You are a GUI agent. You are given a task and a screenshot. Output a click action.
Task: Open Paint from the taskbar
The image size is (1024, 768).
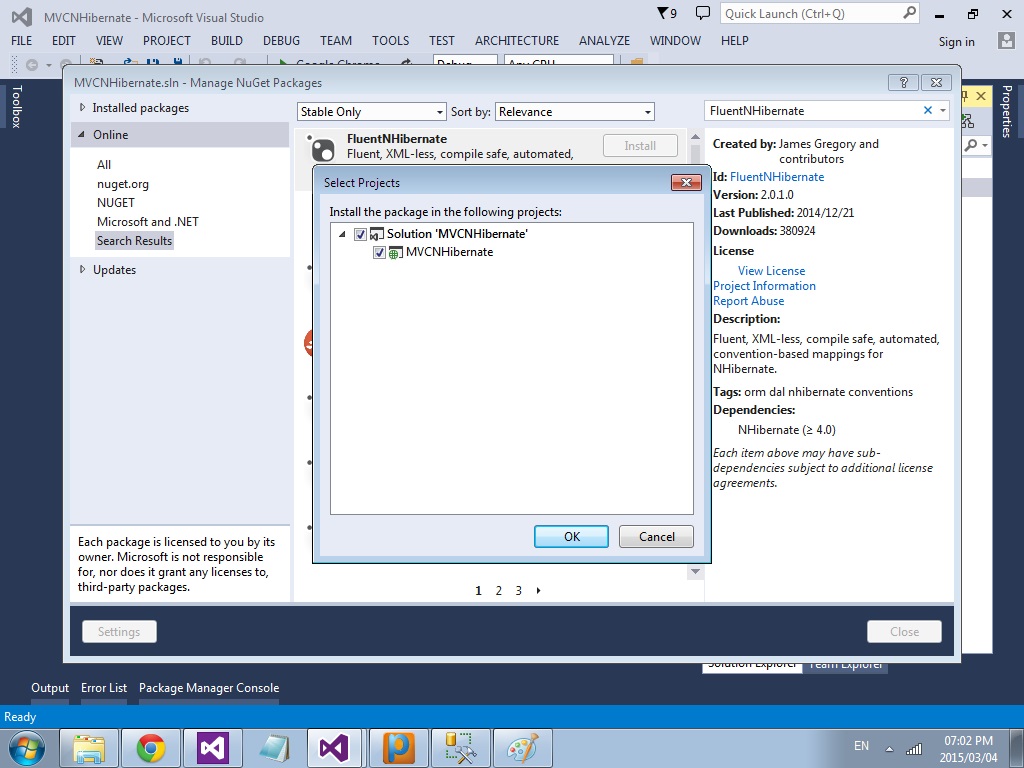coord(522,748)
